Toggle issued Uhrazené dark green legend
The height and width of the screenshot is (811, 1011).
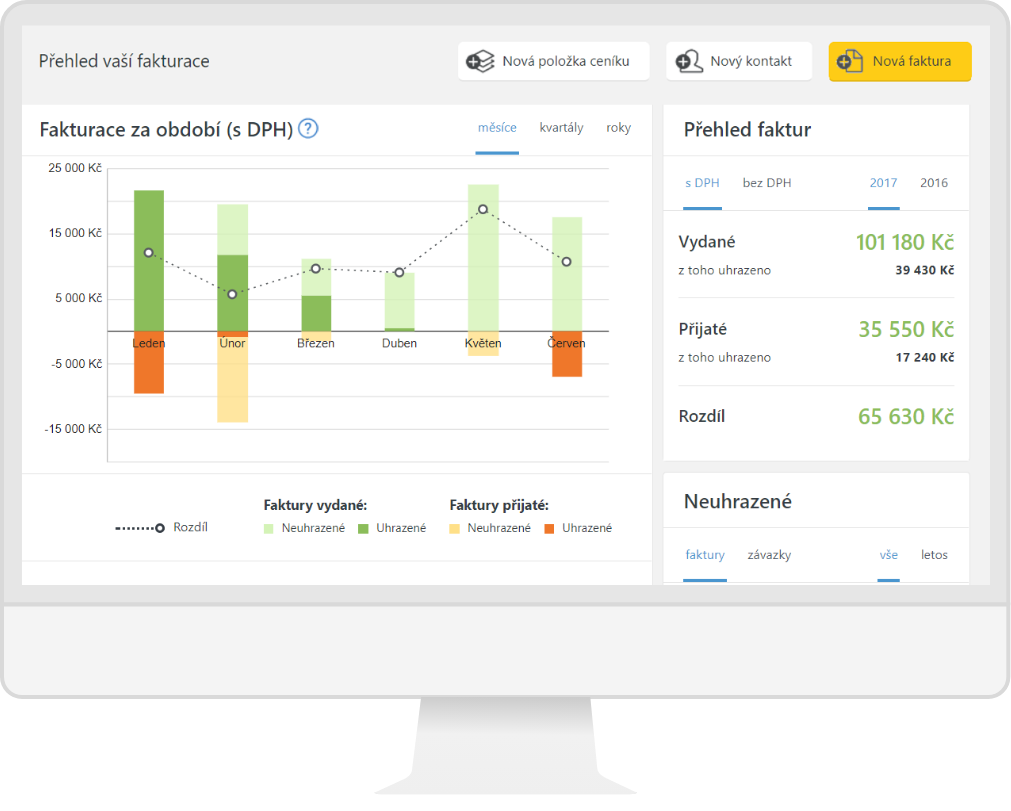coord(363,528)
